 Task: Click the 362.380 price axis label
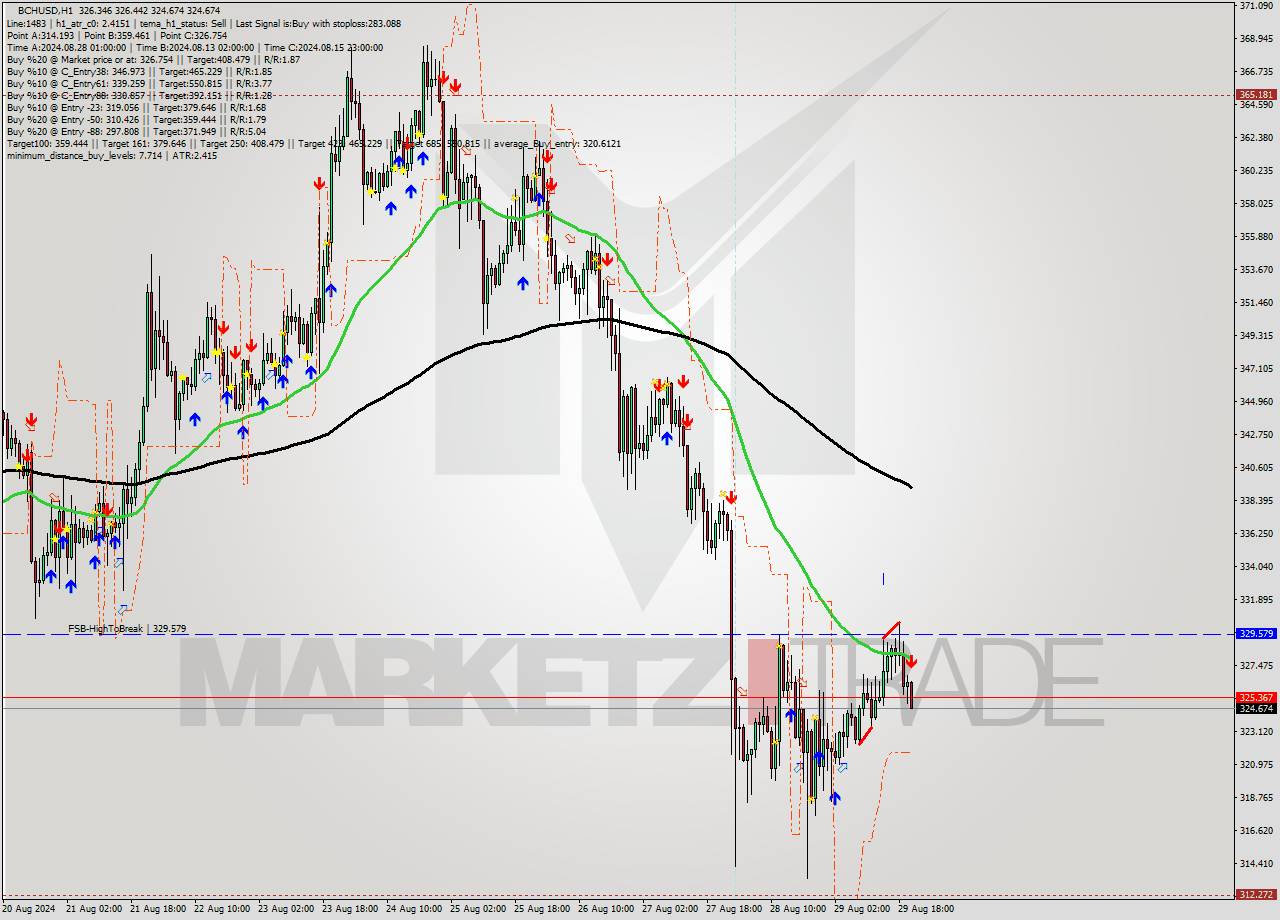[x=1255, y=138]
